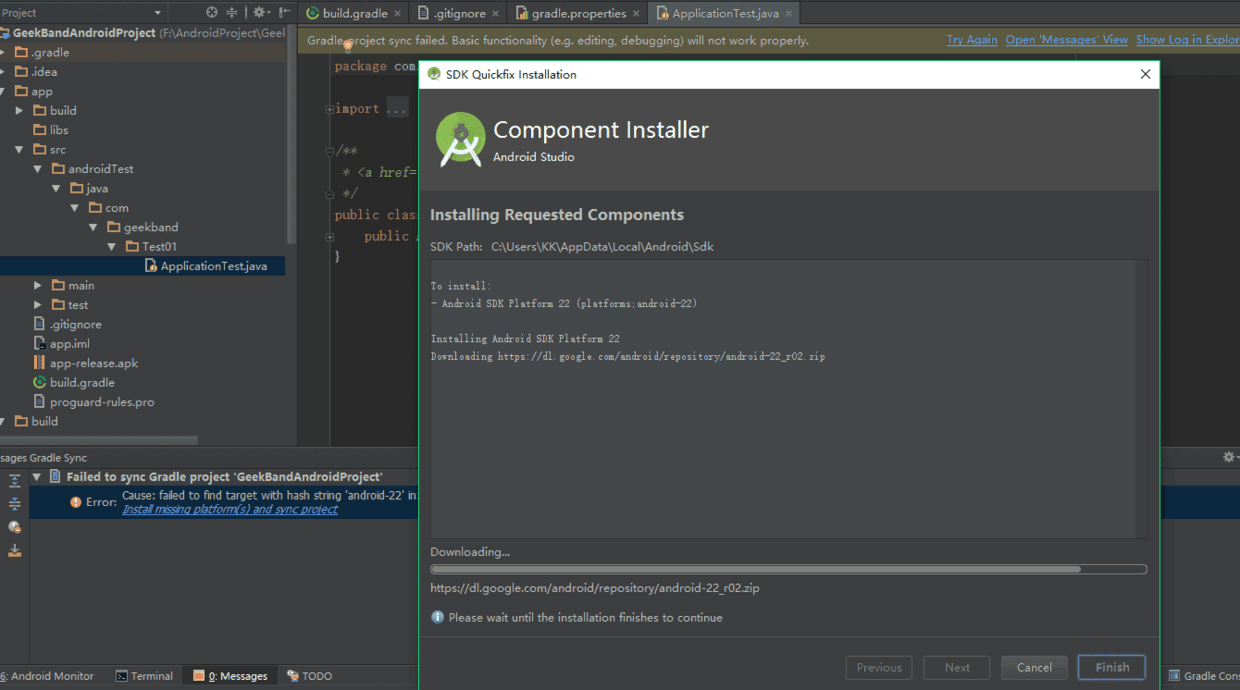Open the Terminal tool window
This screenshot has height=690, width=1240.
pos(144,676)
